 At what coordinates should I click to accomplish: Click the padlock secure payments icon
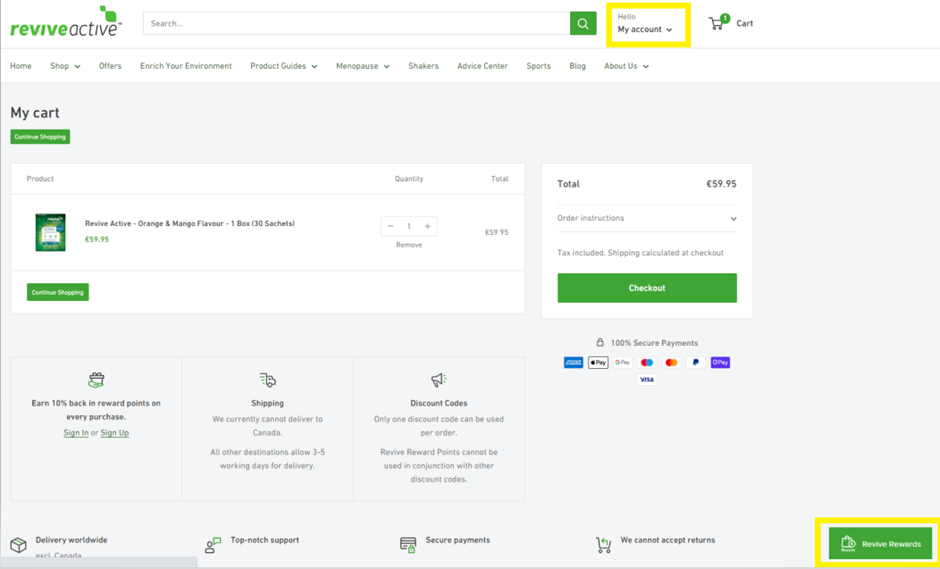point(599,342)
